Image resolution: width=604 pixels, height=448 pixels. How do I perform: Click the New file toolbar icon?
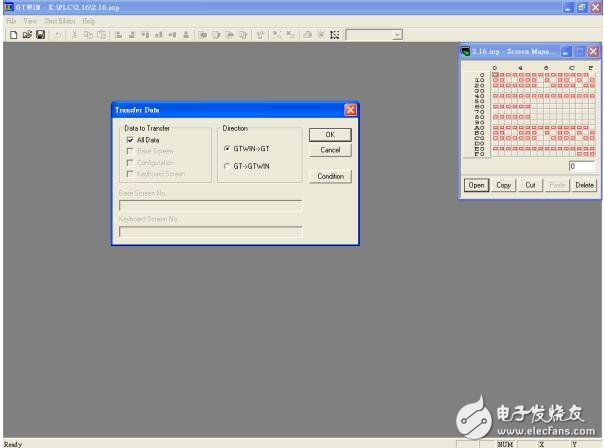coord(13,35)
